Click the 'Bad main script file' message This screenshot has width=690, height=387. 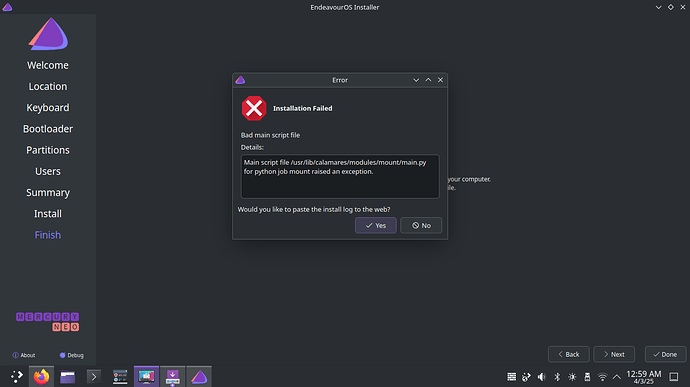click(x=270, y=135)
